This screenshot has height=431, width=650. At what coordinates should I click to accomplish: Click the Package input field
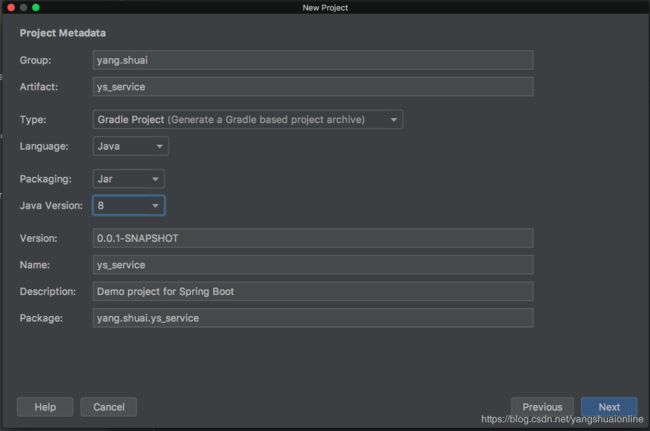pyautogui.click(x=313, y=318)
